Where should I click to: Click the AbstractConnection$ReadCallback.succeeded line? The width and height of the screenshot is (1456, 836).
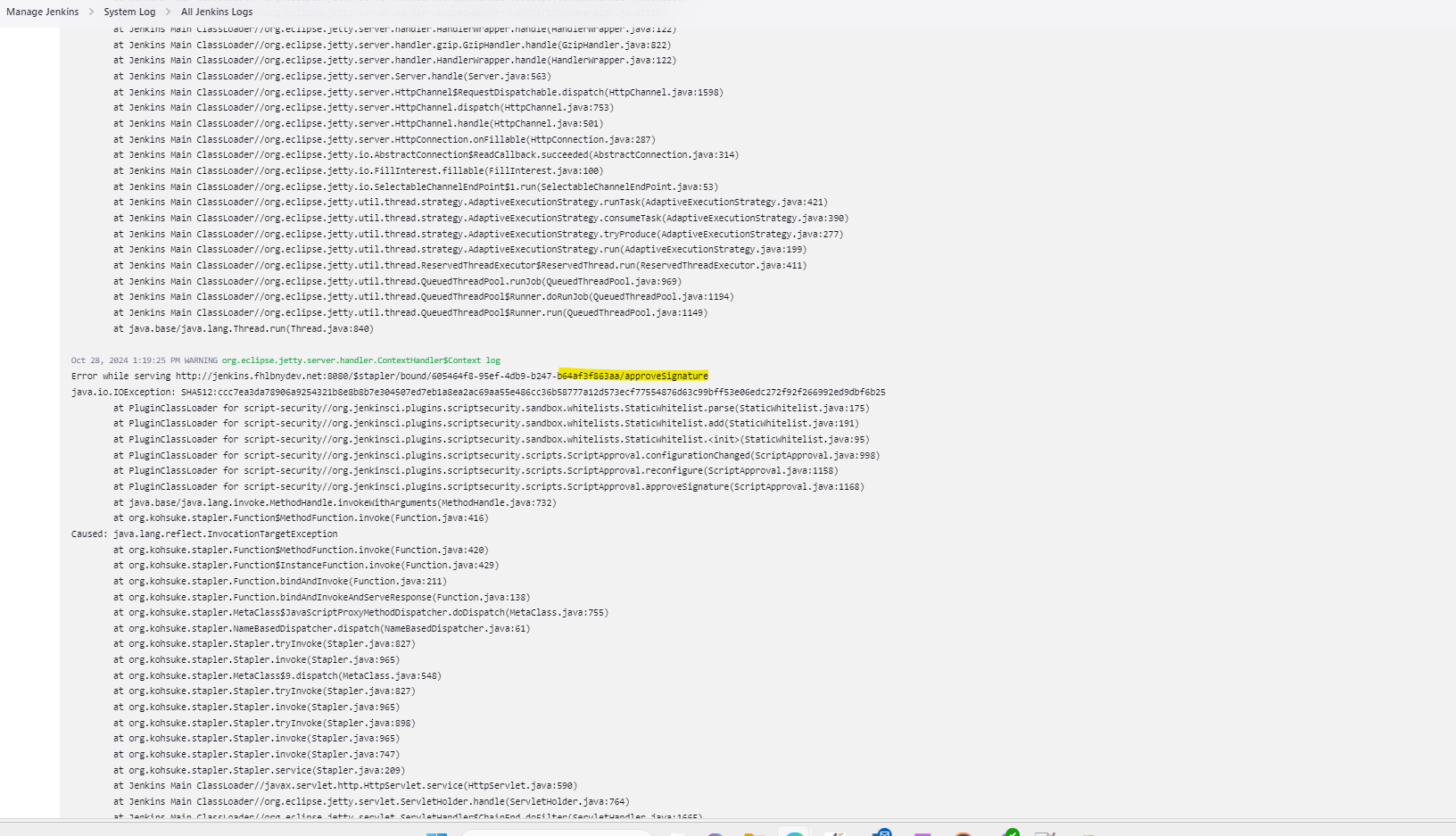point(426,154)
